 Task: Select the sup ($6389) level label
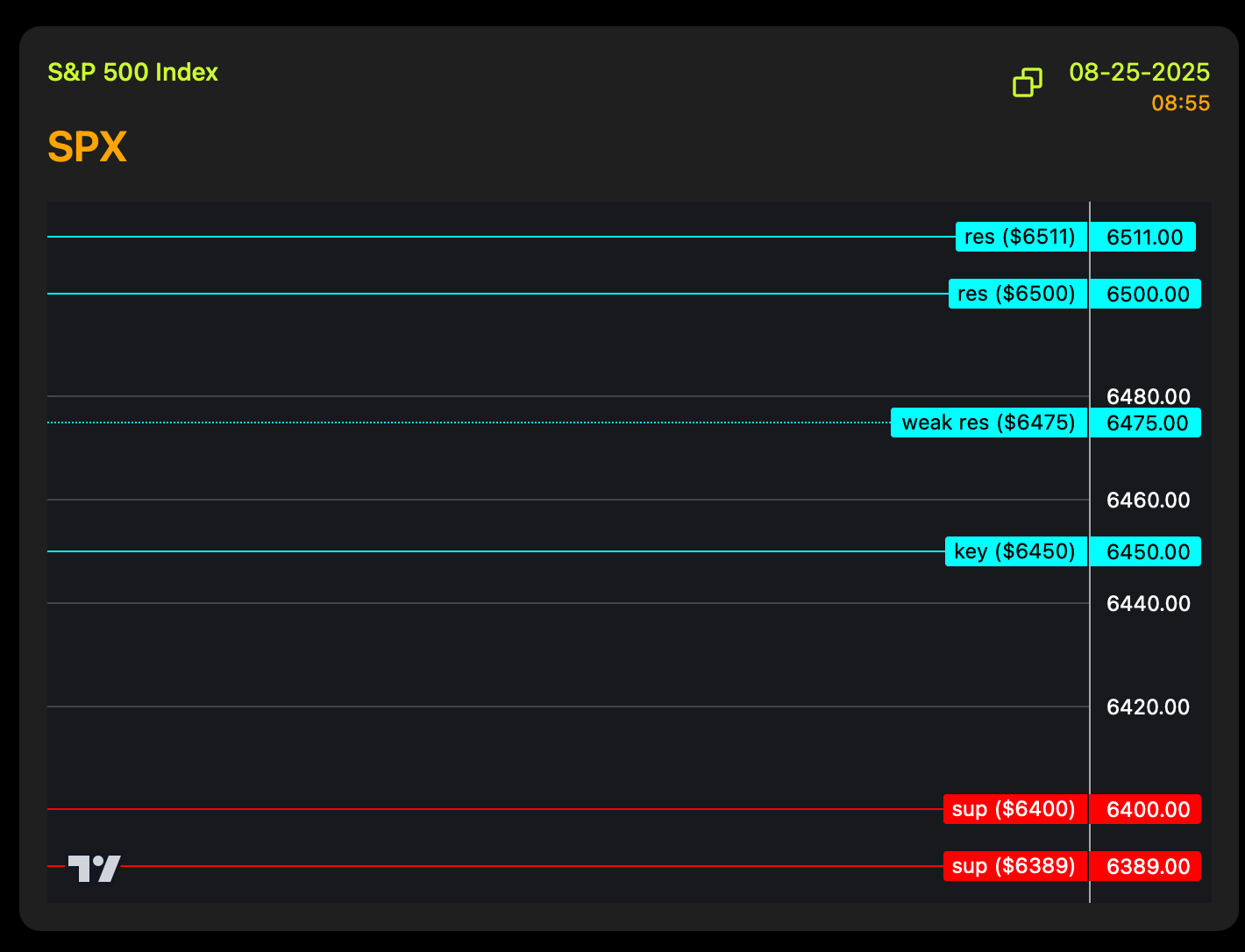click(1015, 866)
